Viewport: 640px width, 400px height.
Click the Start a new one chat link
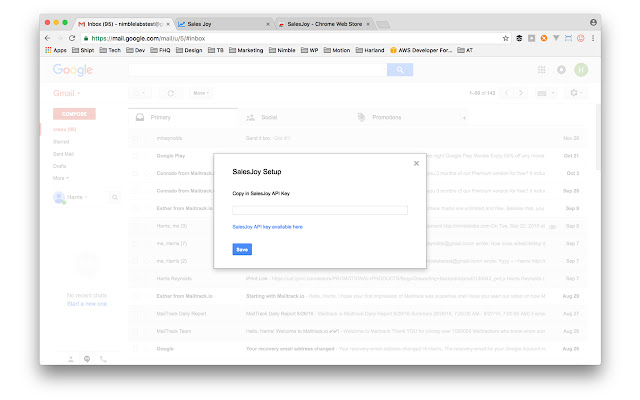click(x=87, y=304)
